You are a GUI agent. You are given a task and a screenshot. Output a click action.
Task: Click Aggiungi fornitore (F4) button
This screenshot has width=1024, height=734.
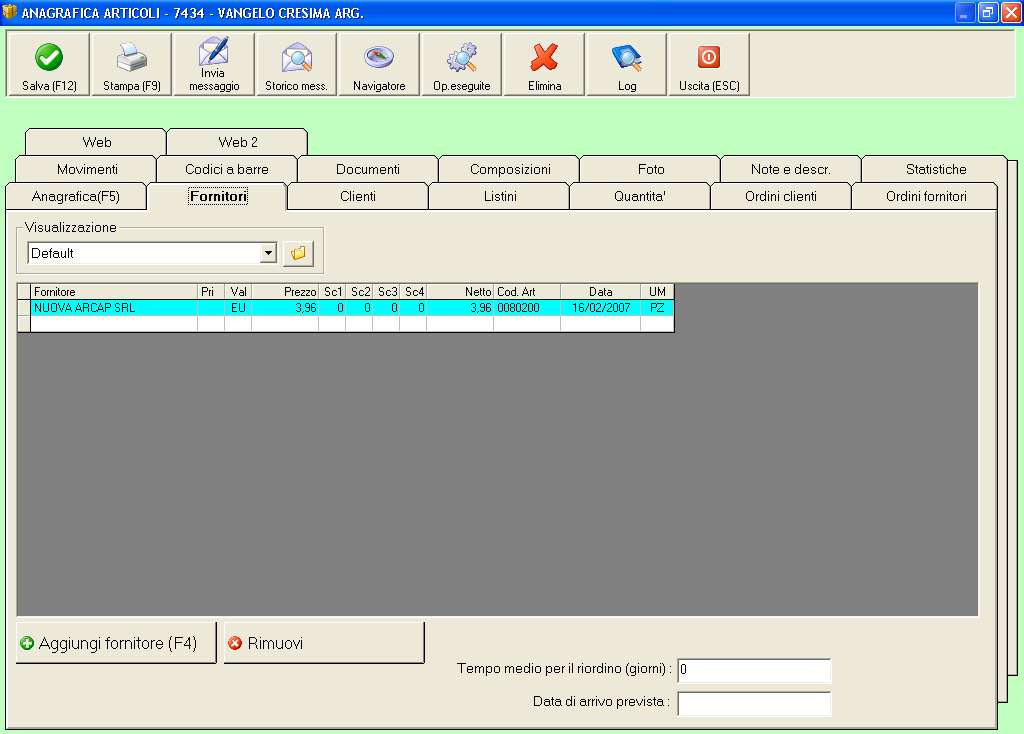(x=116, y=643)
